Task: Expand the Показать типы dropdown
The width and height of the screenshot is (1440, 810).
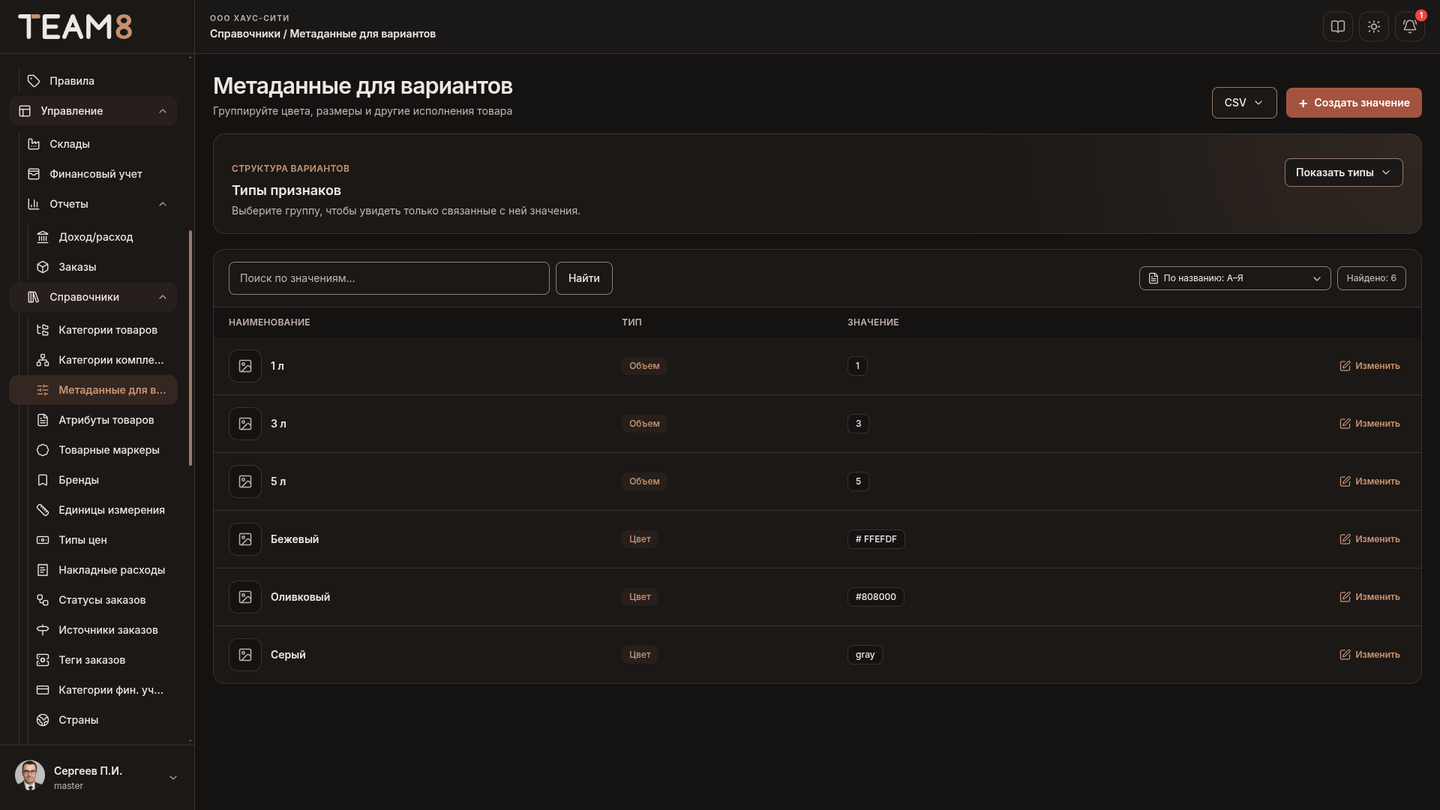Action: 1343,172
